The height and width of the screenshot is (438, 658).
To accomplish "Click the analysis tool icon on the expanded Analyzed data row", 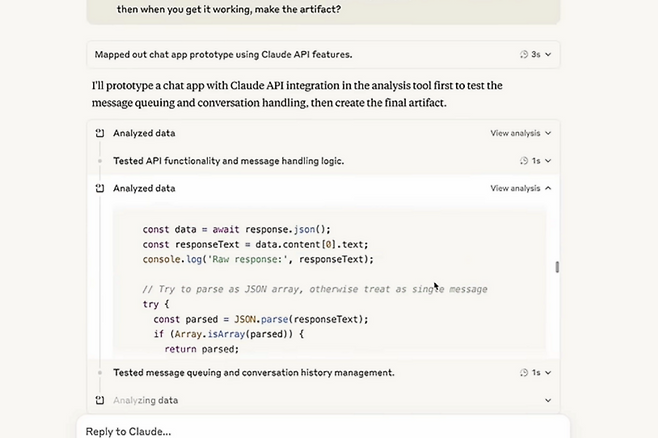I will [100, 188].
